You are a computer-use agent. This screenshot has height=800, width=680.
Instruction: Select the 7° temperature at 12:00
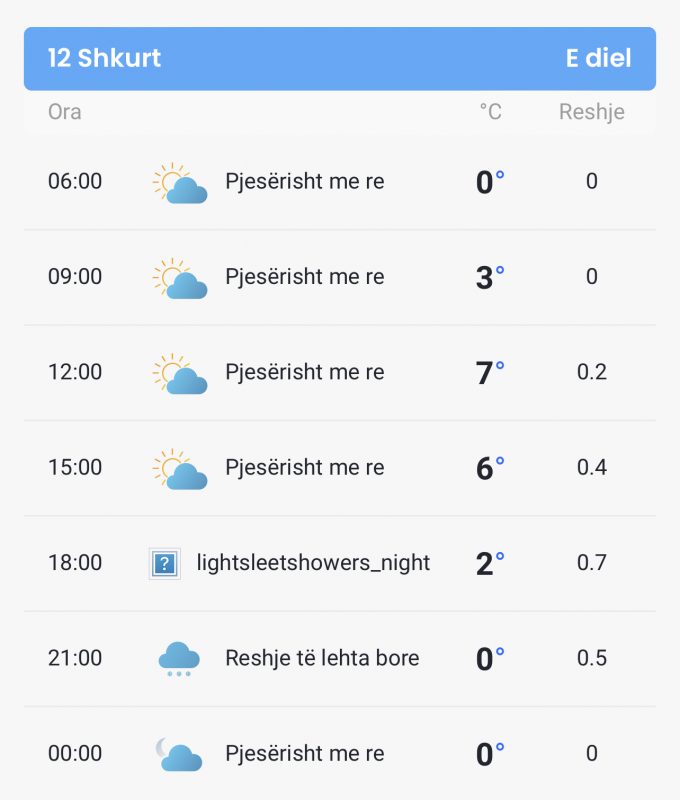click(x=490, y=372)
